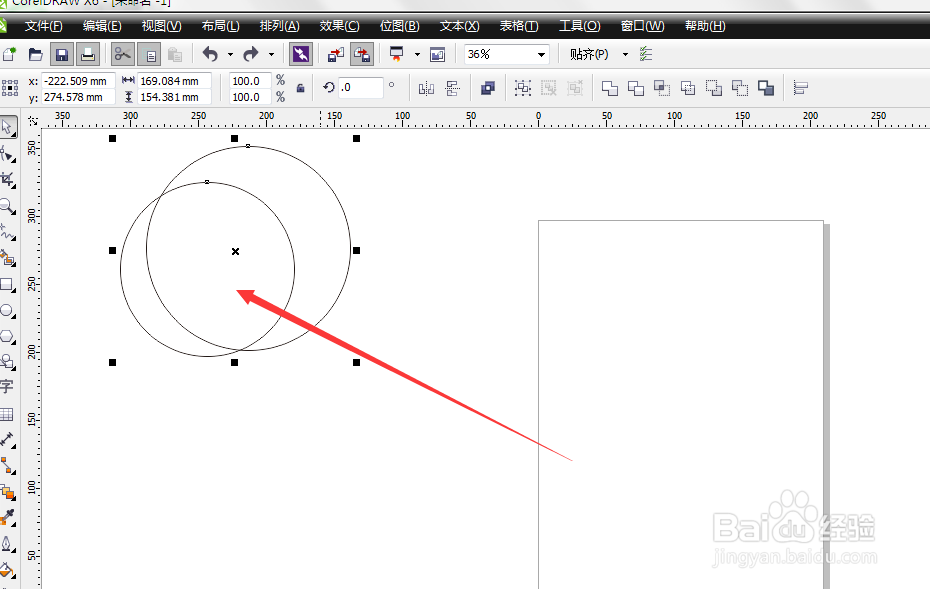The width and height of the screenshot is (930, 589).
Task: Open the 效果(C) menu
Action: (339, 26)
